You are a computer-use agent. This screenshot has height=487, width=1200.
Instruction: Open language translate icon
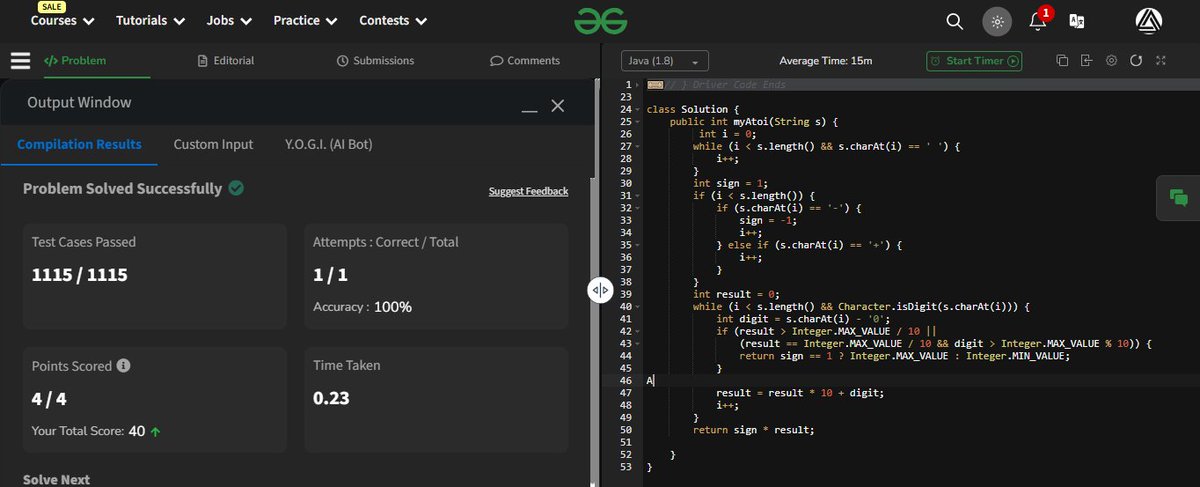[x=1077, y=20]
